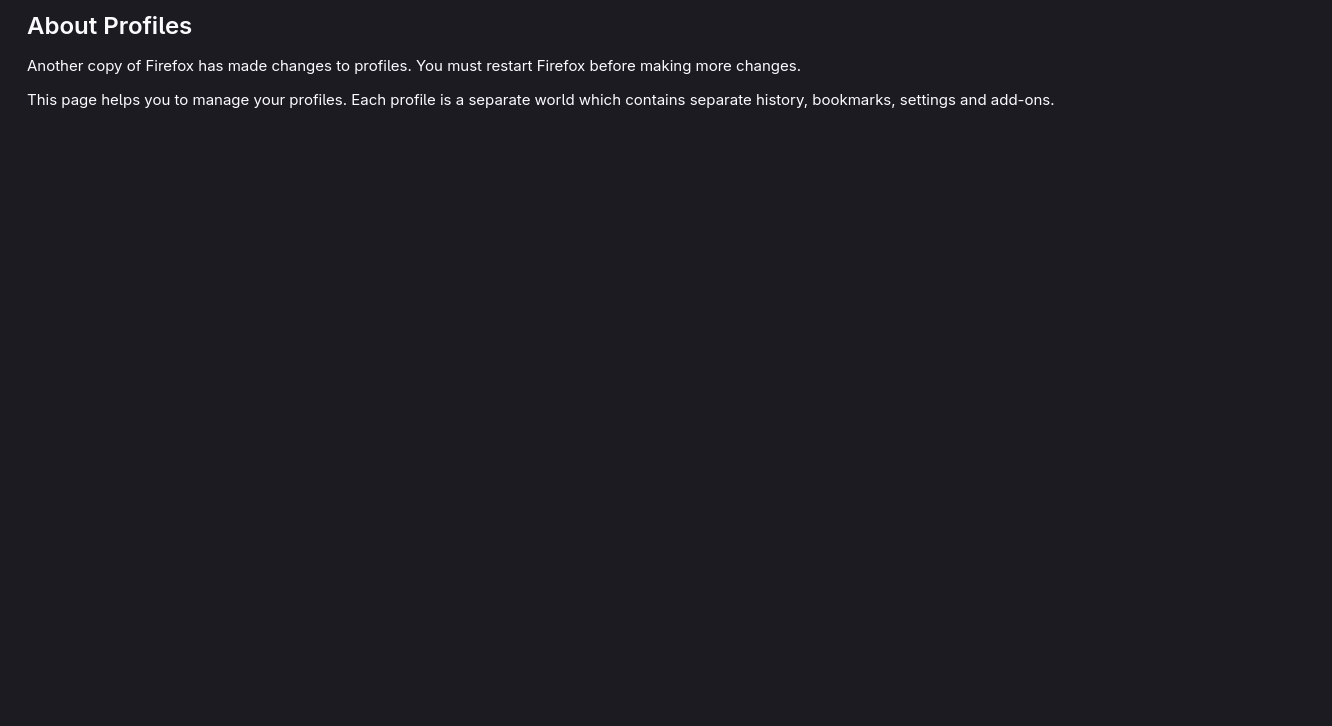Click the word "bookmarks" in the description
This screenshot has width=1332, height=726.
click(x=851, y=100)
